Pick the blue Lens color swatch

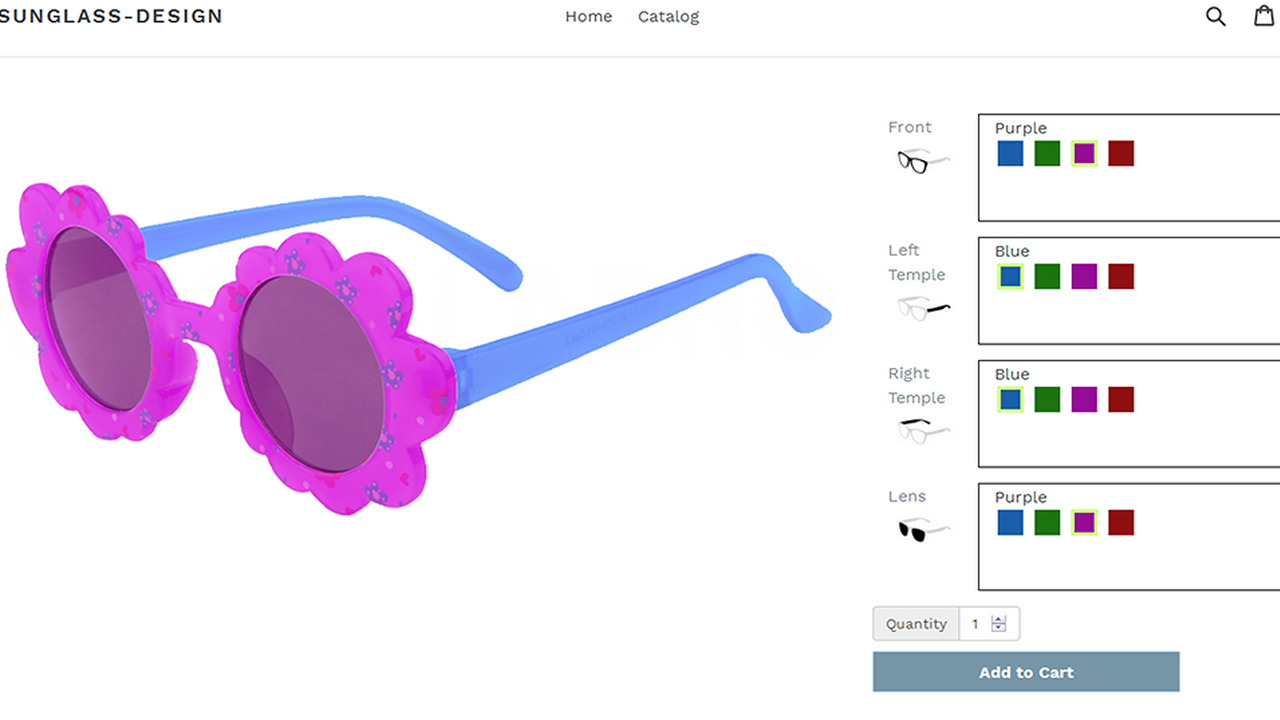pos(1010,522)
